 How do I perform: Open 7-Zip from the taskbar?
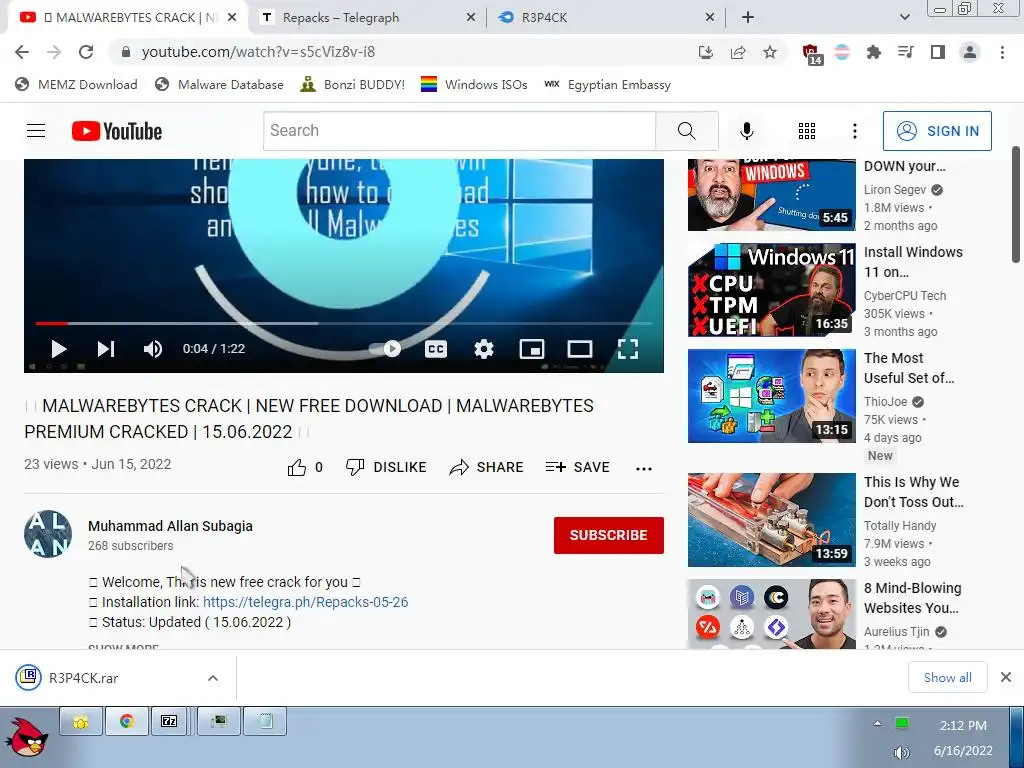point(169,722)
